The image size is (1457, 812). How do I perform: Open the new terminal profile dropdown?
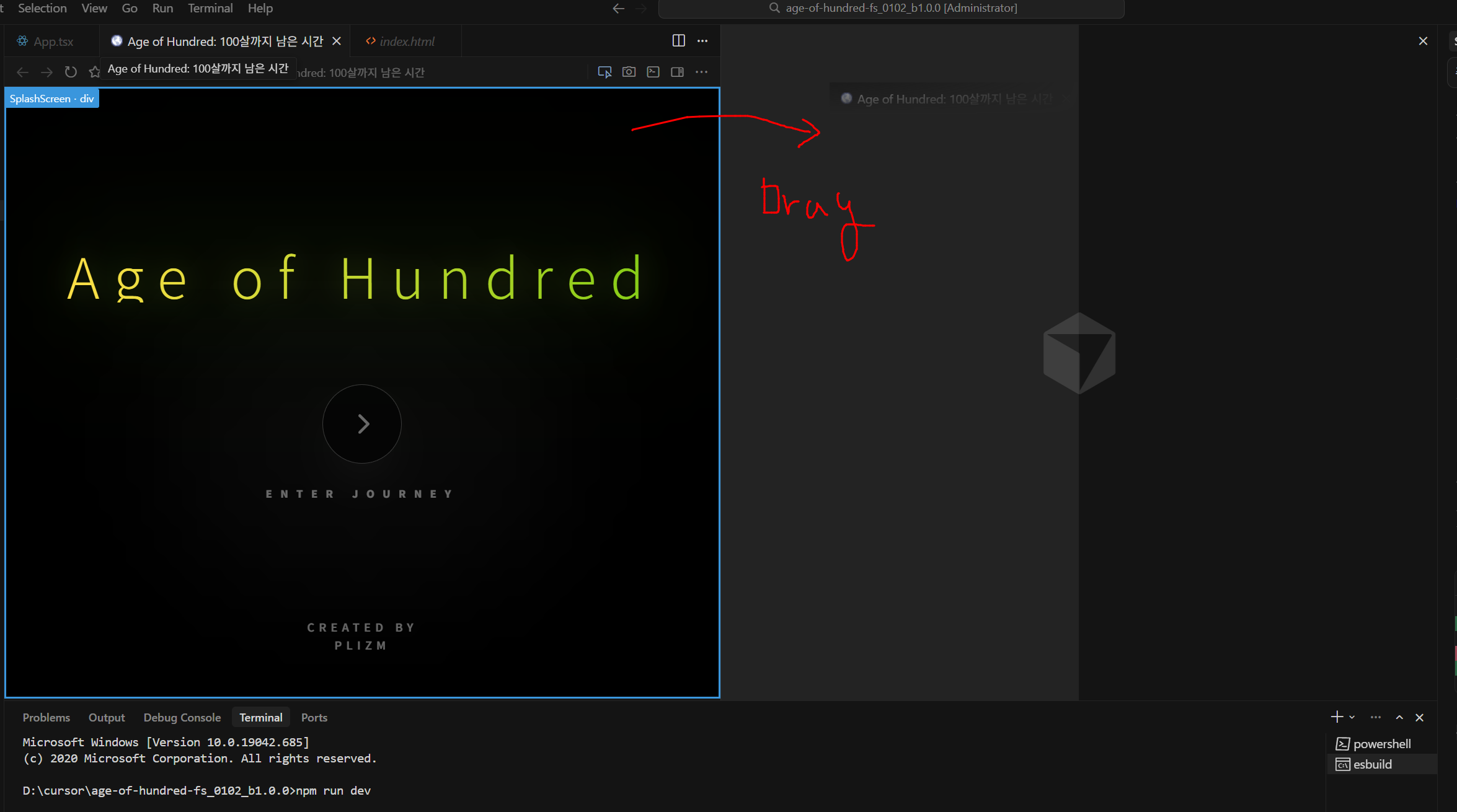pyautogui.click(x=1352, y=717)
